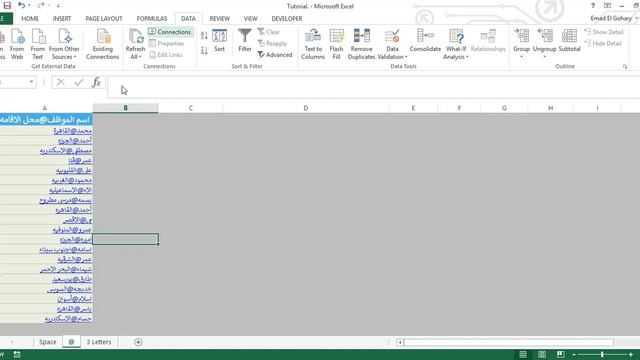Viewport: 640px width, 360px height.
Task: Click the Undo arrow icon
Action: 21,5
